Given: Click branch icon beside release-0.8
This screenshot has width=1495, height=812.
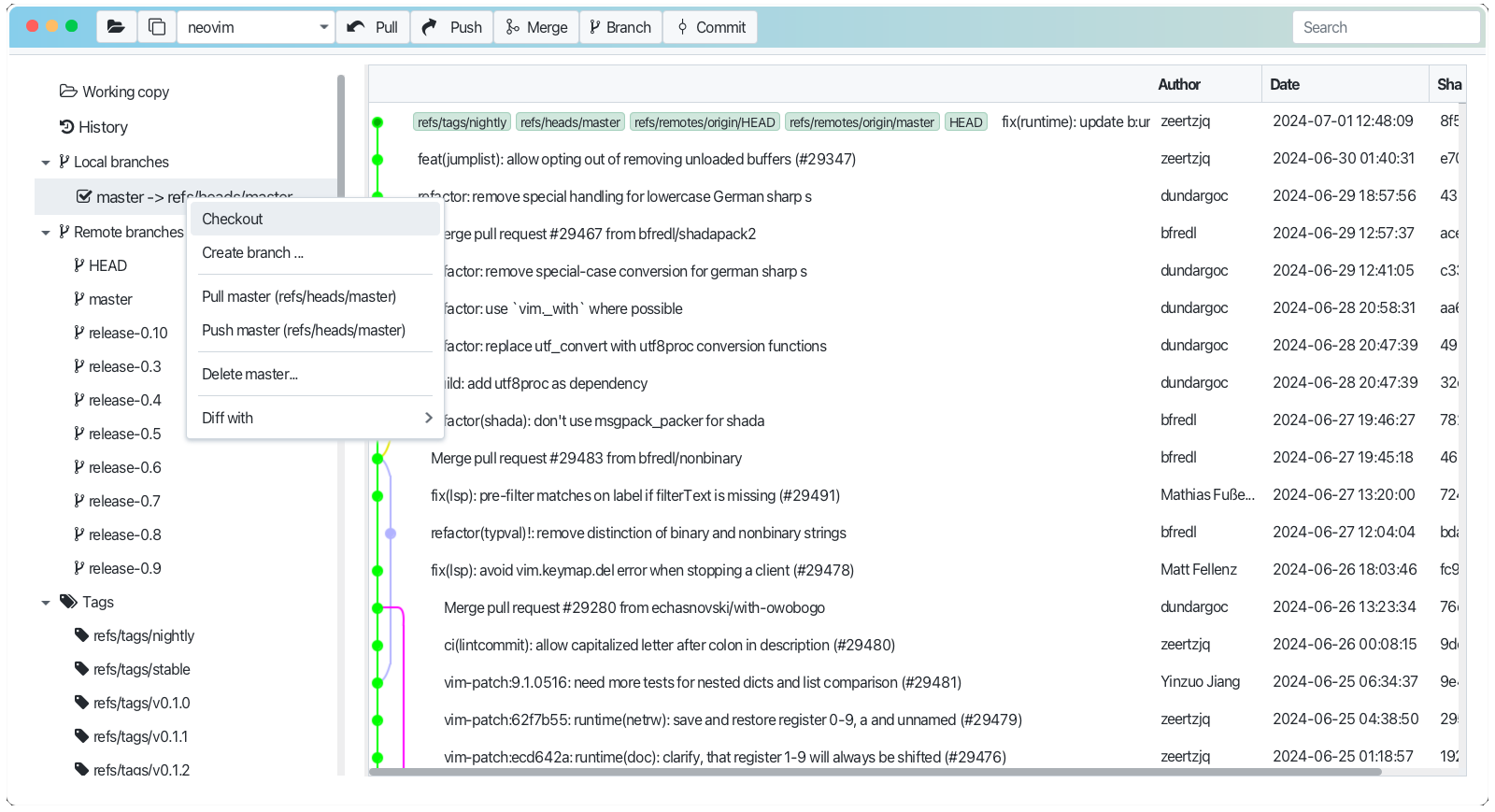Looking at the screenshot, I should [79, 534].
